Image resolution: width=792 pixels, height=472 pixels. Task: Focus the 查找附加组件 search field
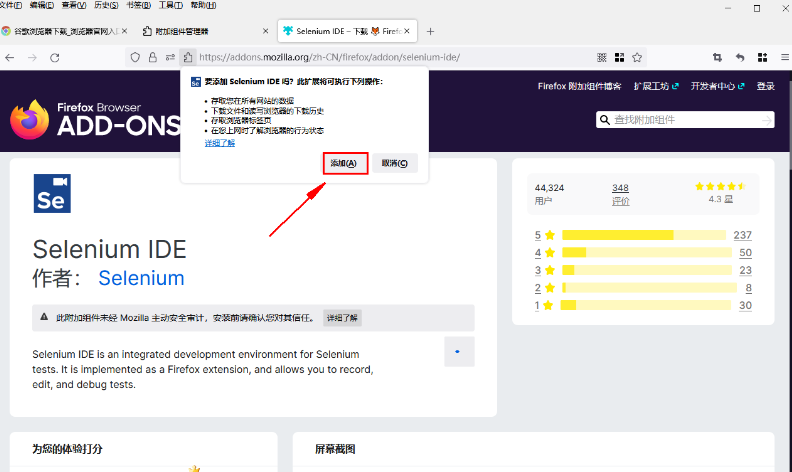tap(685, 120)
